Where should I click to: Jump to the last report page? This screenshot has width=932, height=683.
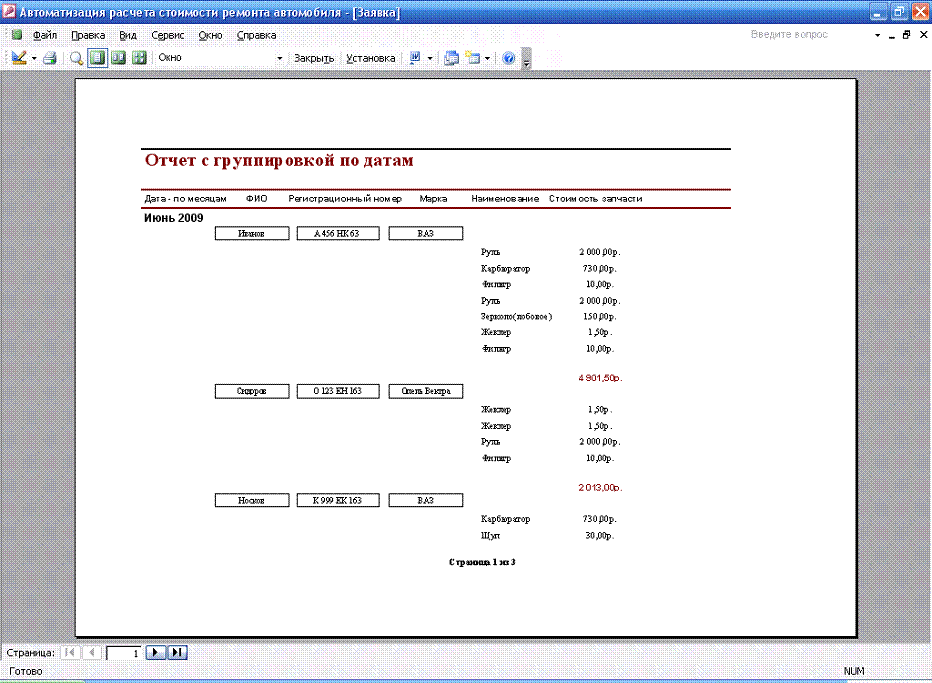click(x=177, y=653)
